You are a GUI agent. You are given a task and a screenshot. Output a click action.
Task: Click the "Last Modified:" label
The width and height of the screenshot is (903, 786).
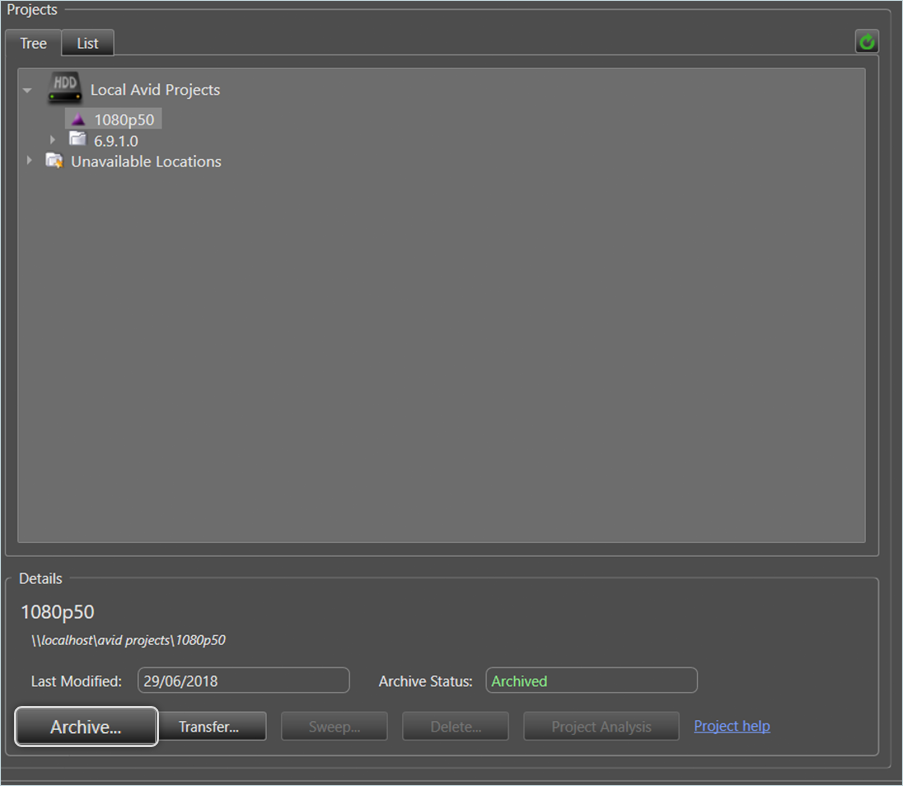point(76,681)
